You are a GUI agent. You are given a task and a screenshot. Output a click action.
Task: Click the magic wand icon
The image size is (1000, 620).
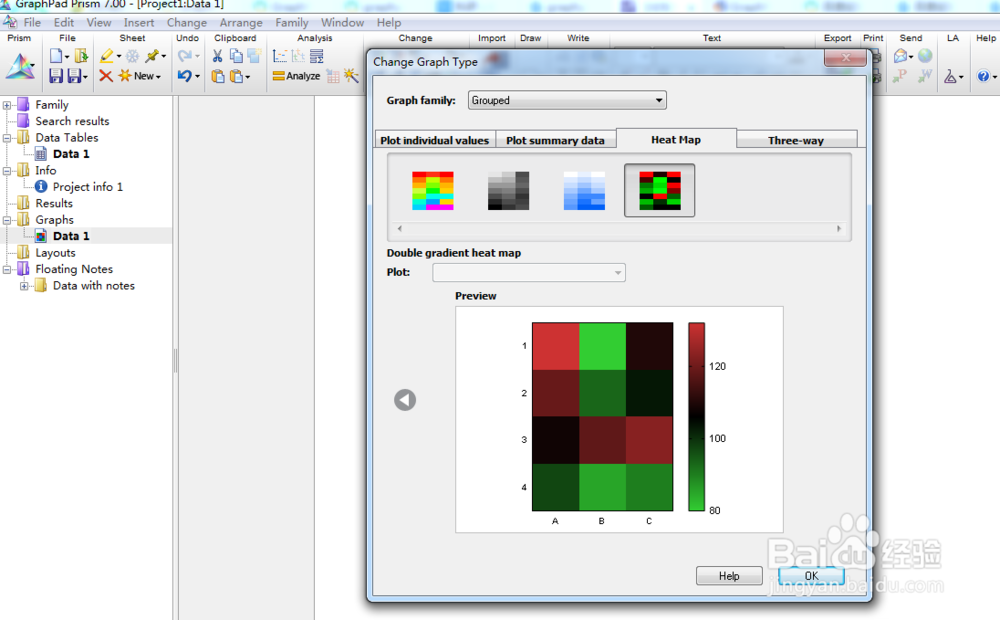pos(351,76)
